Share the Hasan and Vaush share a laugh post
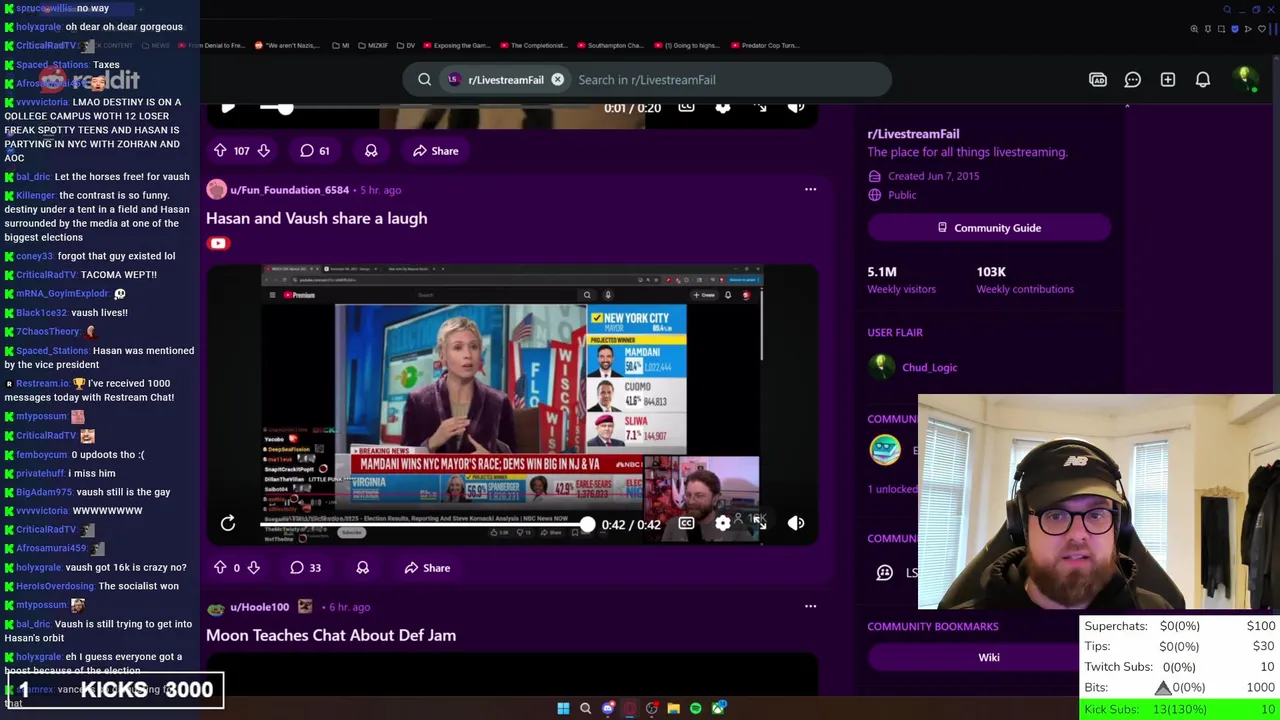1280x720 pixels. pos(427,568)
